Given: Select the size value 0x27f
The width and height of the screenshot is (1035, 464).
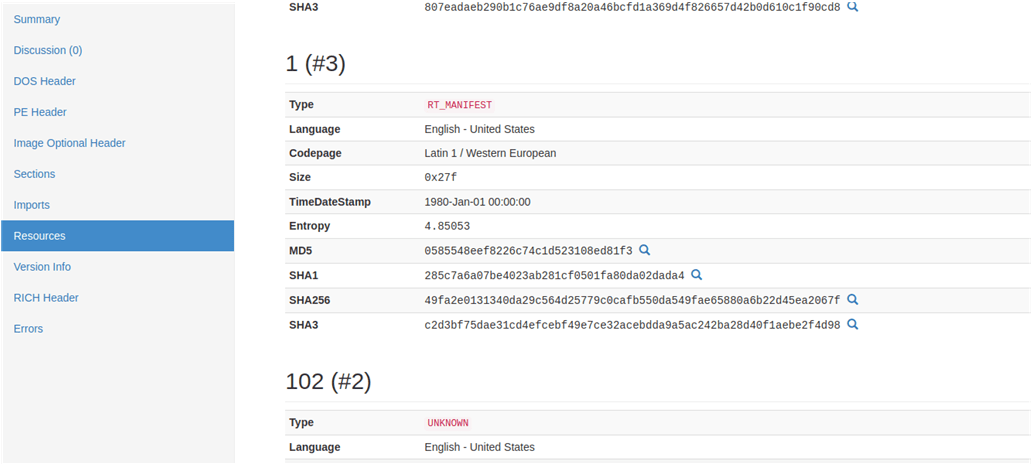Looking at the screenshot, I should tap(440, 178).
